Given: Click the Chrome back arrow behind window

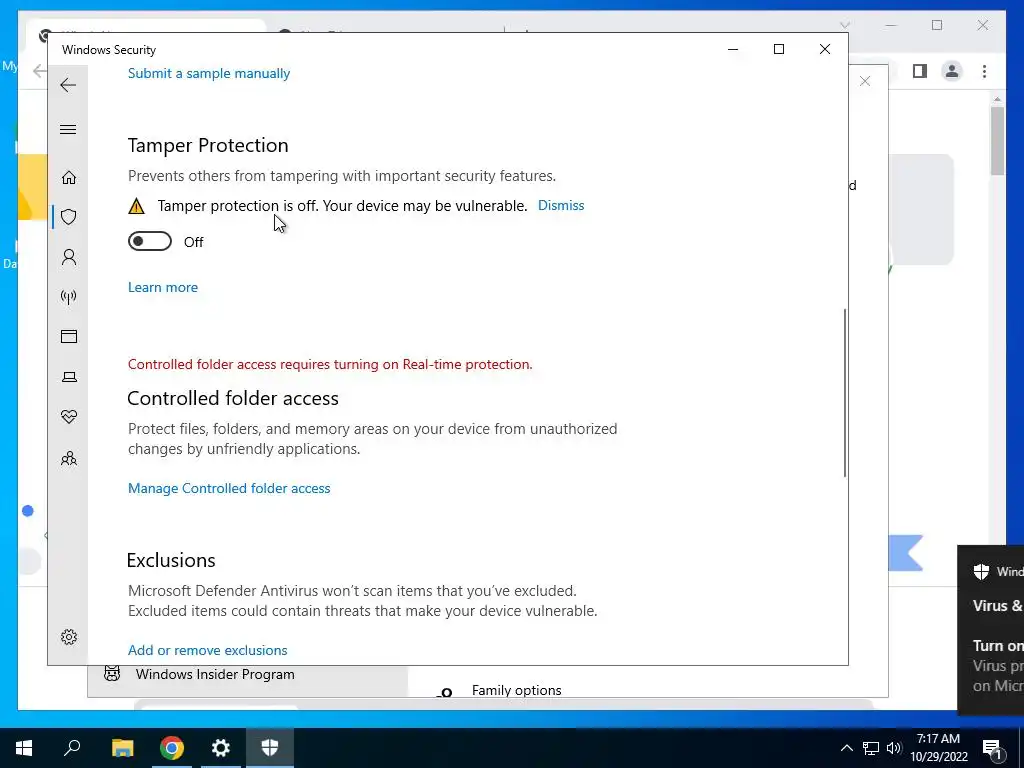Looking at the screenshot, I should coord(39,71).
